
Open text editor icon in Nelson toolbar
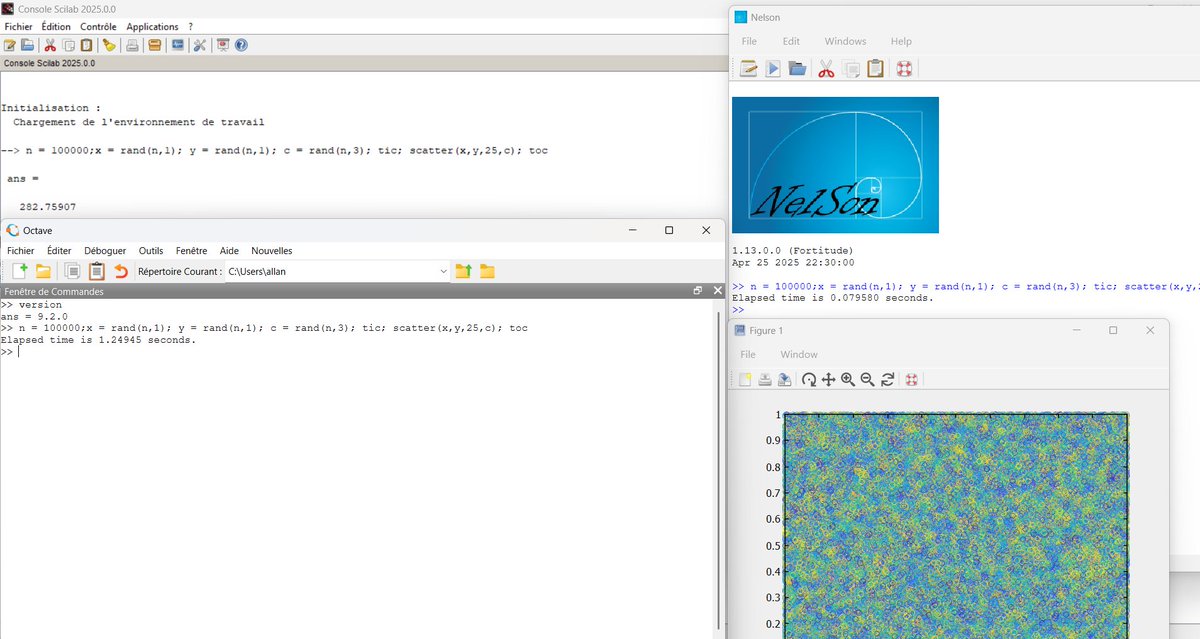point(748,69)
